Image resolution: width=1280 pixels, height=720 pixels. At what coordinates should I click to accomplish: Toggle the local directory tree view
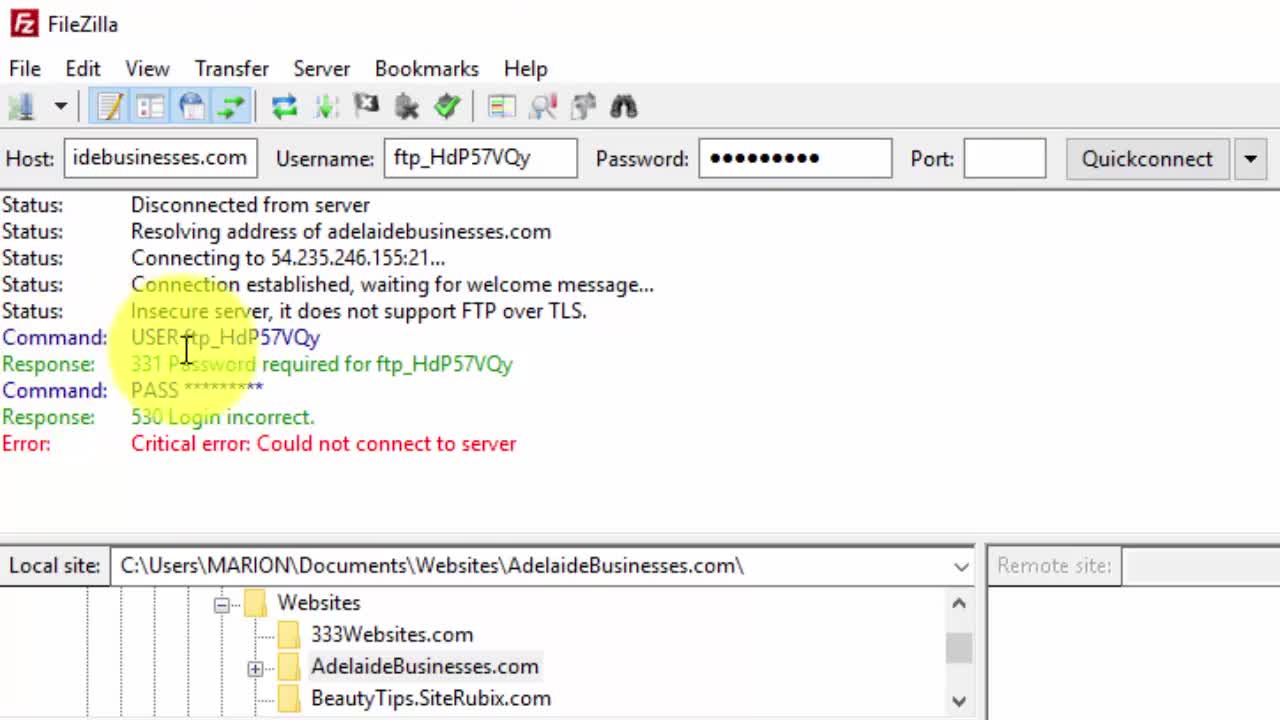(x=150, y=106)
